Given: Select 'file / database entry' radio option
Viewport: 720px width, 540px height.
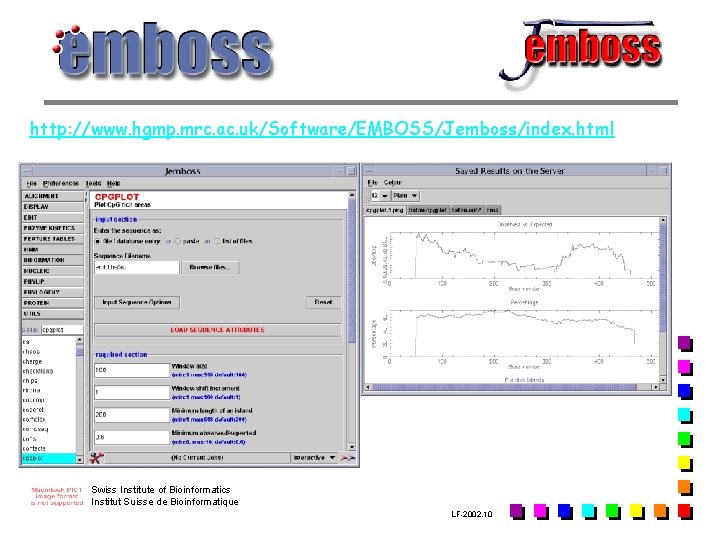Looking at the screenshot, I should [x=97, y=241].
